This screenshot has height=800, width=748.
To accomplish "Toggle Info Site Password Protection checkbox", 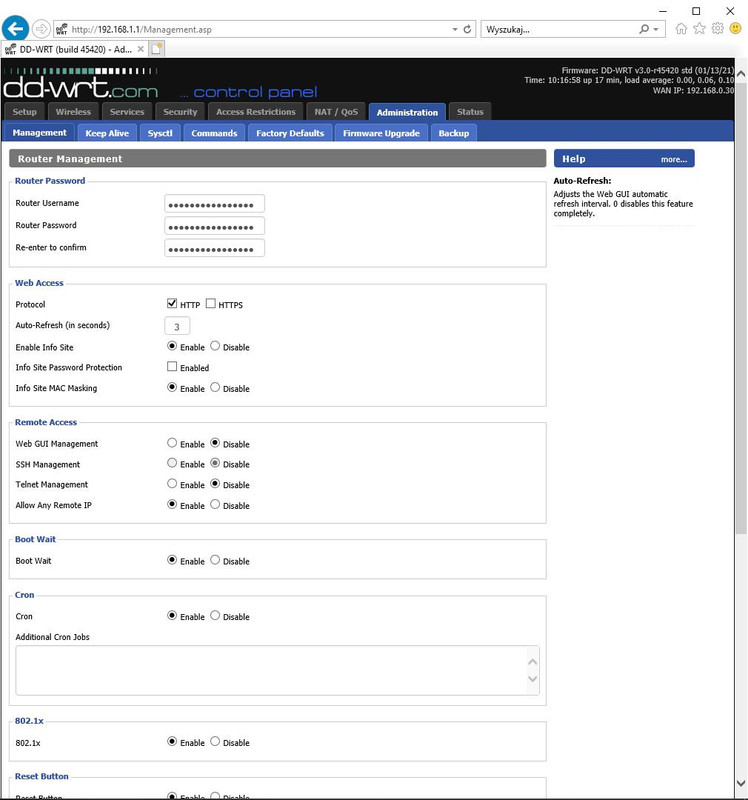I will [x=172, y=366].
